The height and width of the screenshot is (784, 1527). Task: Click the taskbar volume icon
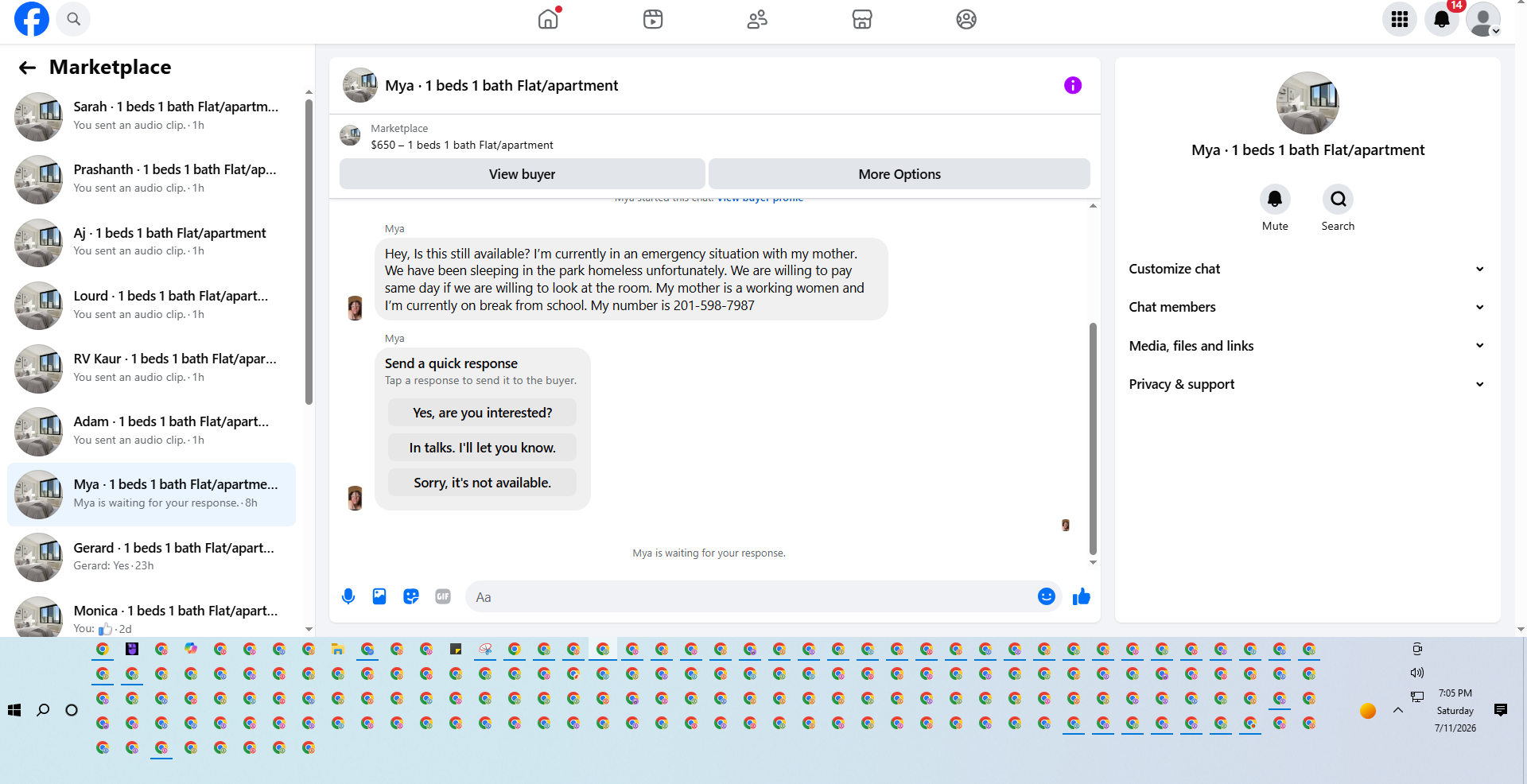[x=1417, y=673]
